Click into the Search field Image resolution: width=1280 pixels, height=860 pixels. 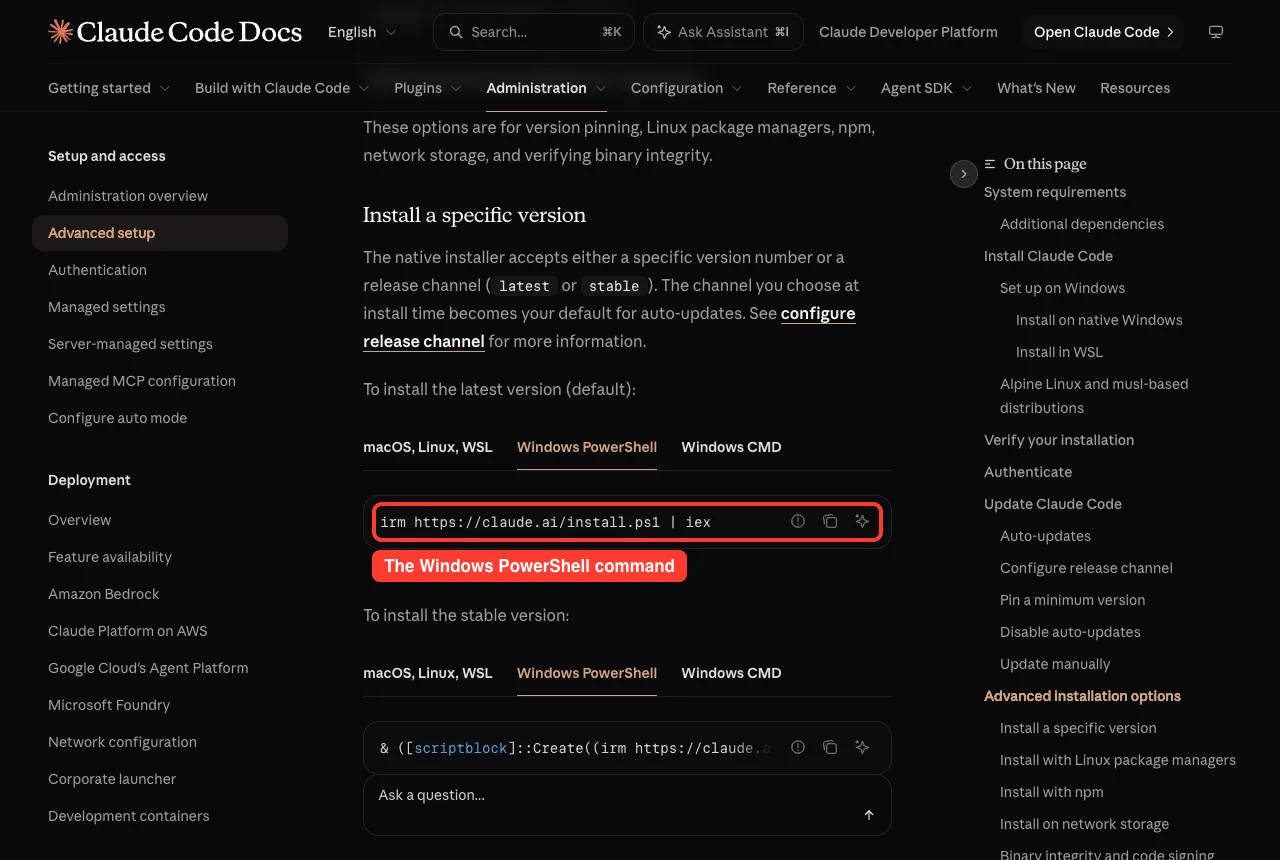pyautogui.click(x=534, y=32)
